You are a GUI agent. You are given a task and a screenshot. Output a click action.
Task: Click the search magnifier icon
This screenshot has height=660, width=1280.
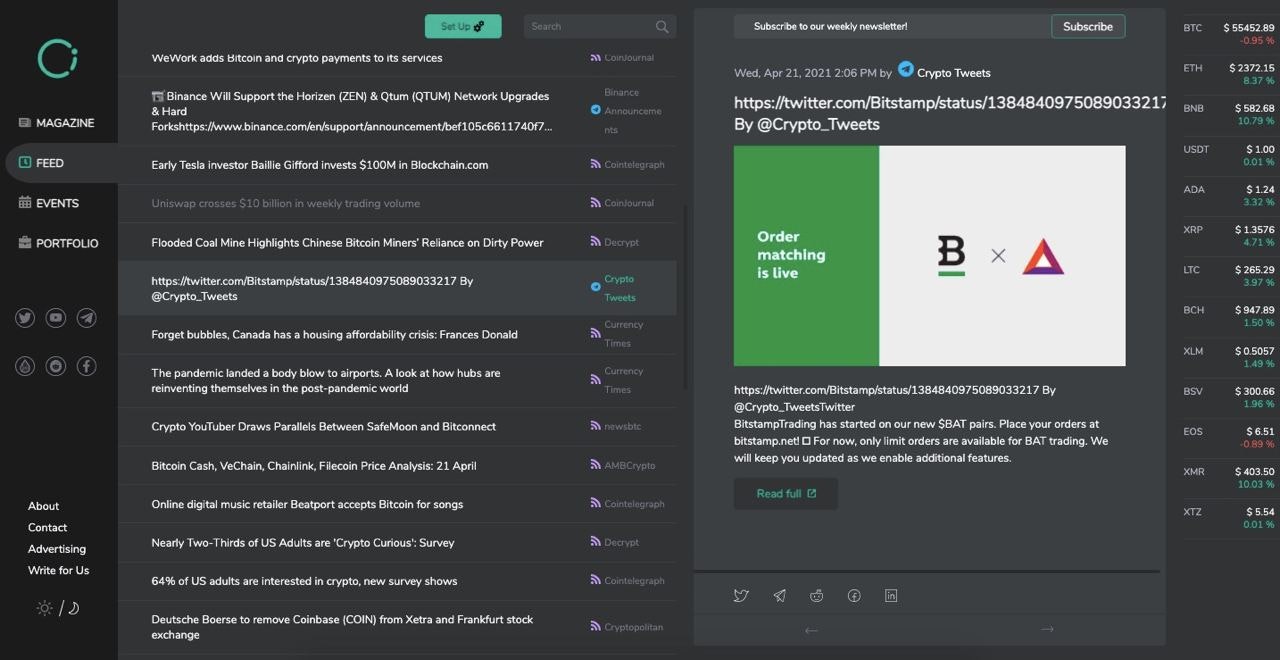click(662, 27)
